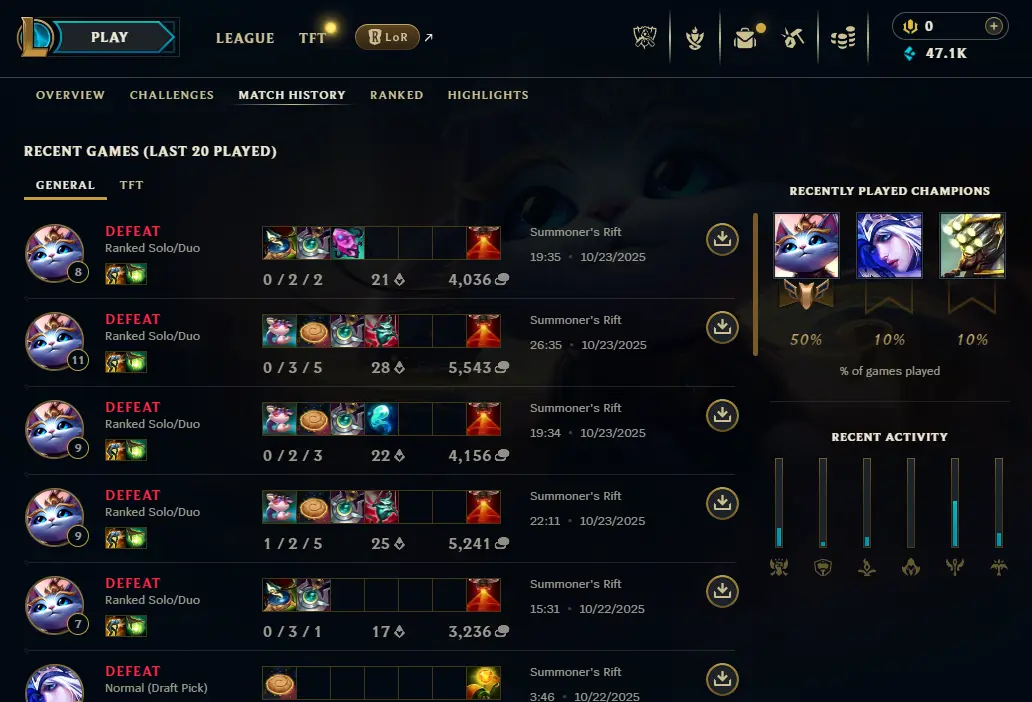1032x702 pixels.
Task: Click the League of Legends logo icon
Action: [34, 37]
